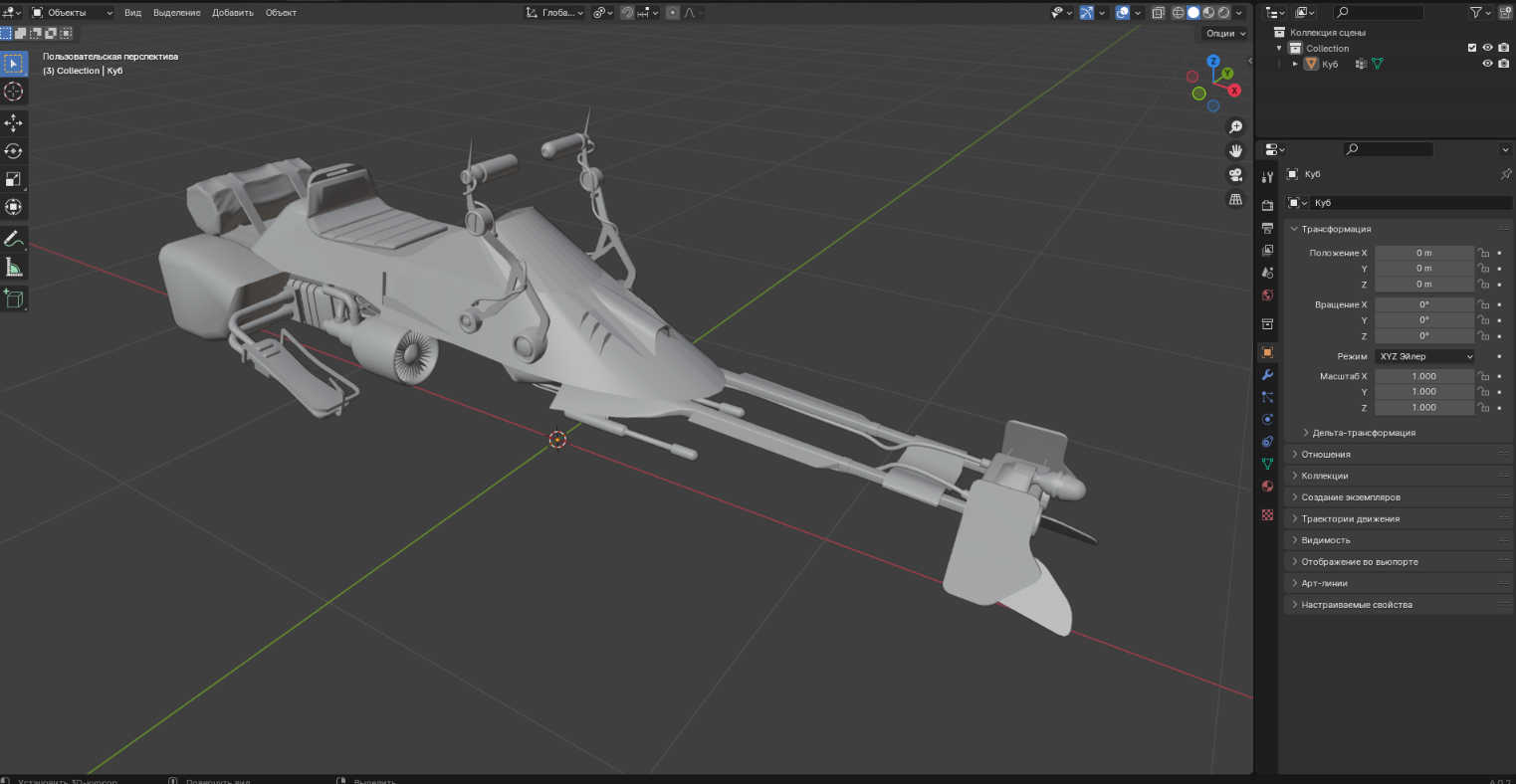Open the Material properties tab

(x=1267, y=487)
